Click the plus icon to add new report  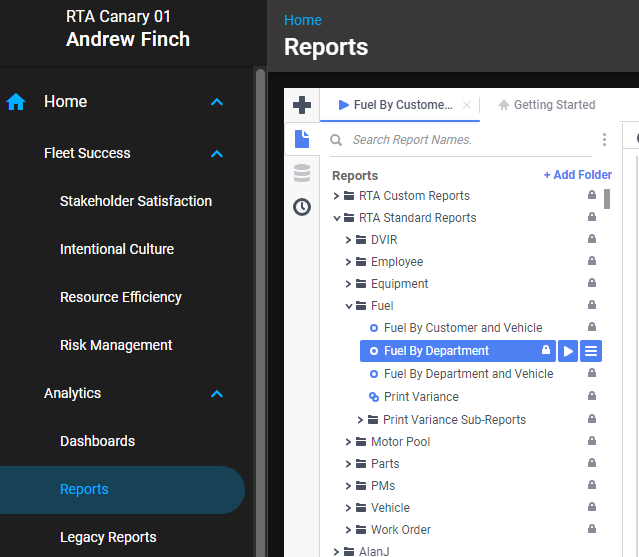coord(302,105)
